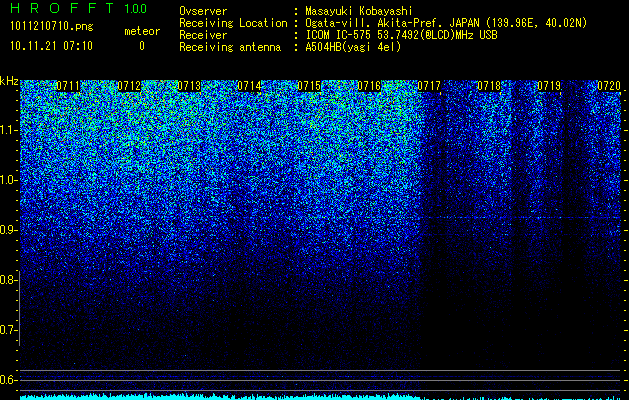Click the 0715 time marker
Screen dimensions: 629x400
pyautogui.click(x=309, y=86)
